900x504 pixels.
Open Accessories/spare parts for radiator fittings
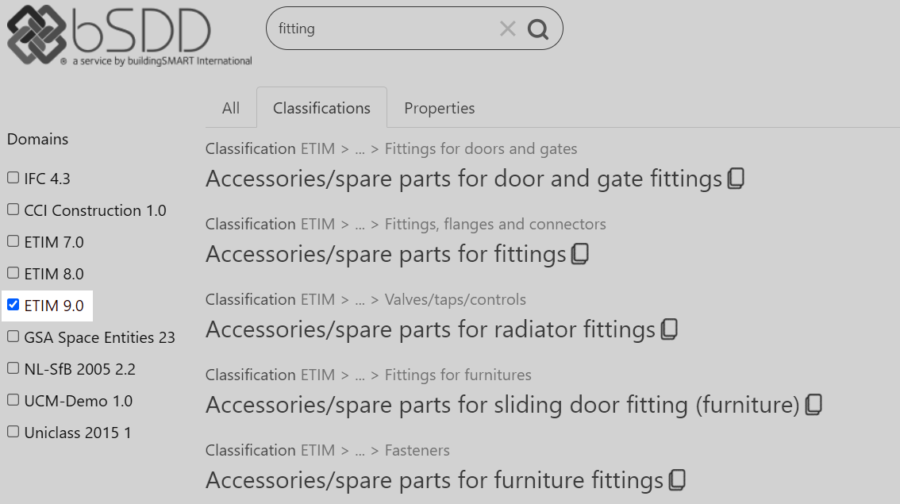click(x=430, y=329)
